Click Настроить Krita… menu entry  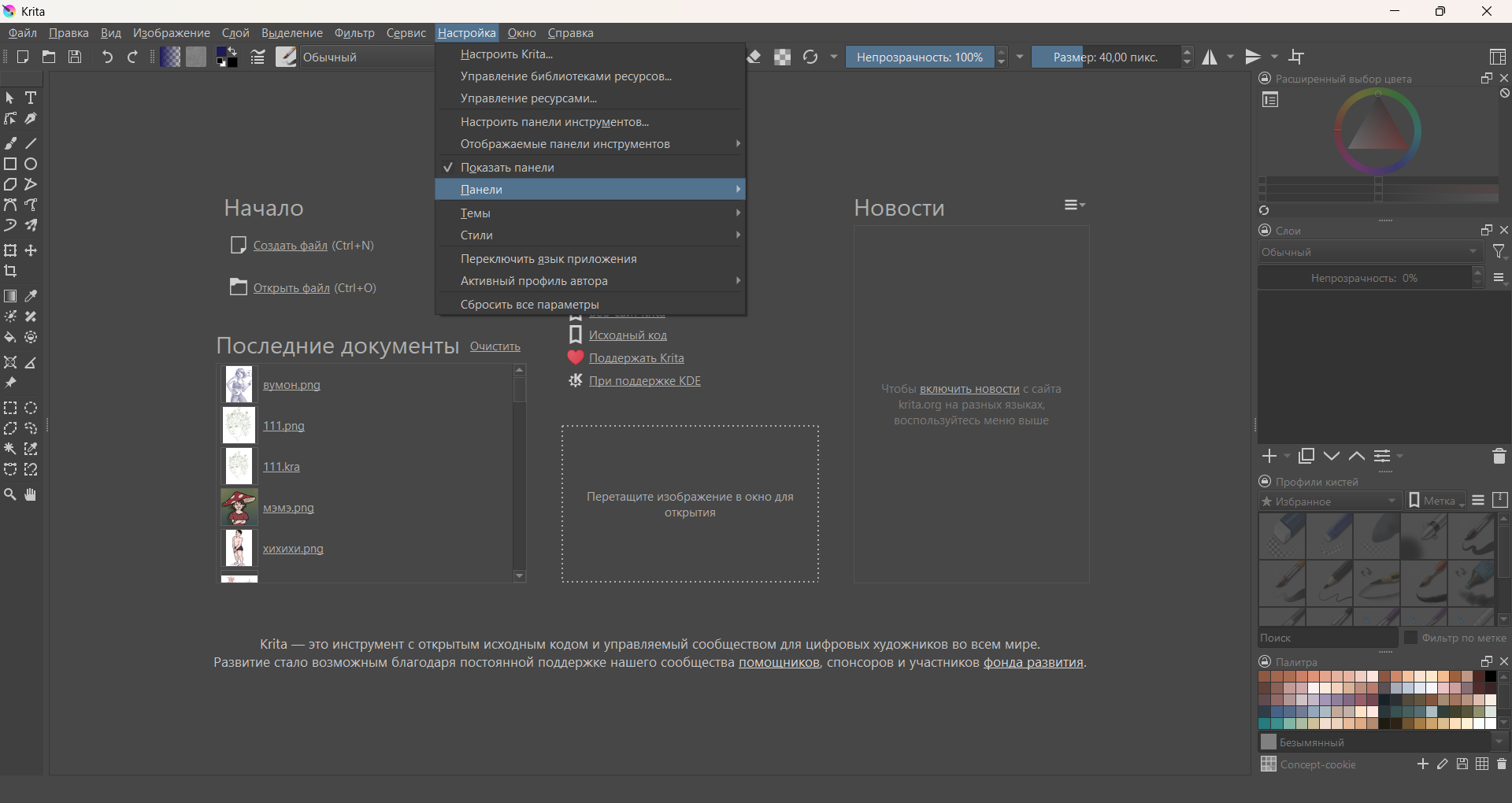590,54
